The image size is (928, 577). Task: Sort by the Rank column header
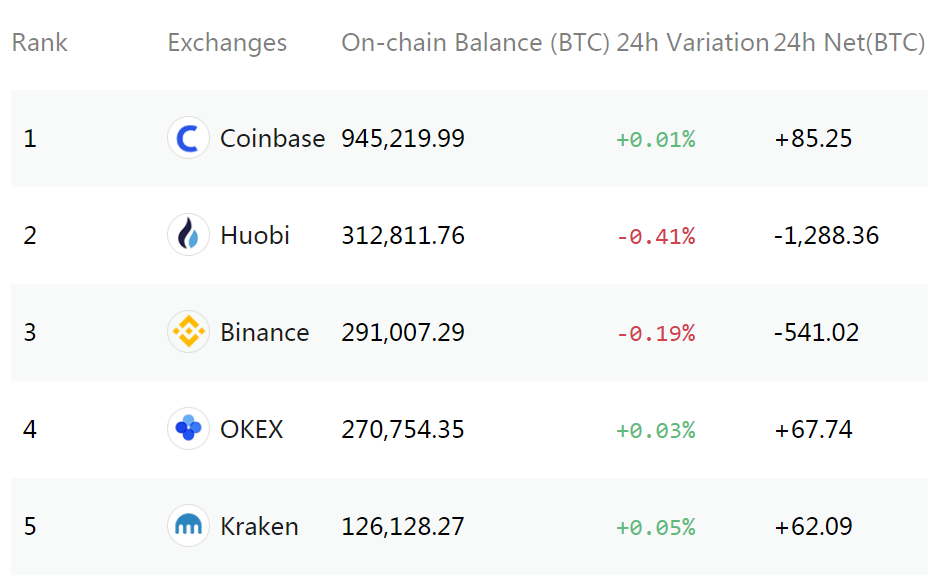pyautogui.click(x=40, y=43)
